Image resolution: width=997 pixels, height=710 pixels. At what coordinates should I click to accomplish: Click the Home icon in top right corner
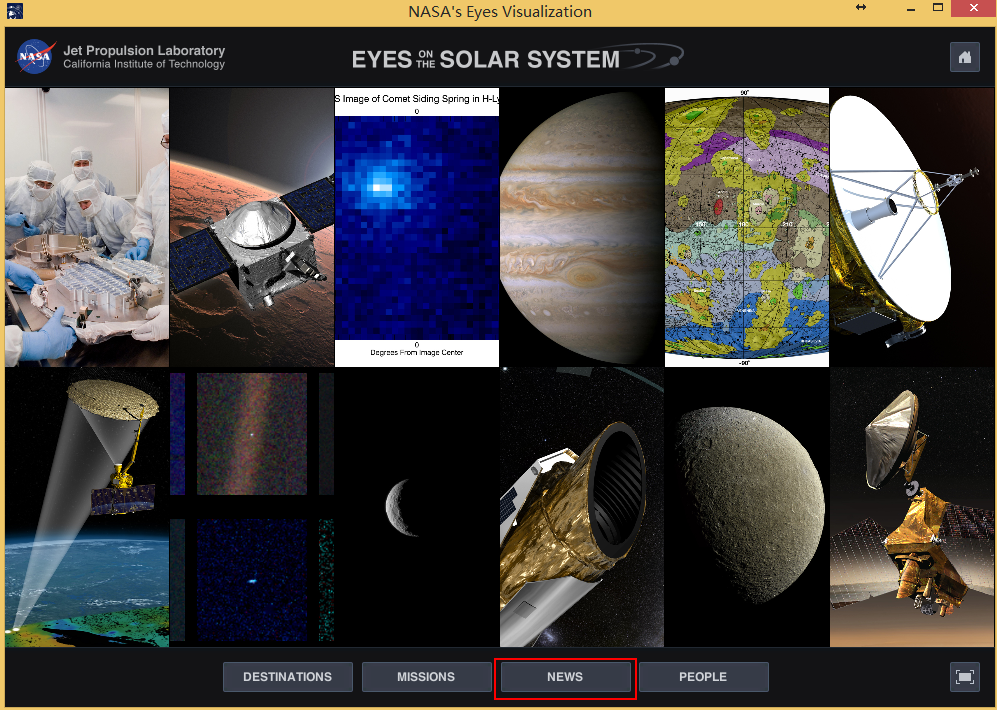[x=964, y=57]
